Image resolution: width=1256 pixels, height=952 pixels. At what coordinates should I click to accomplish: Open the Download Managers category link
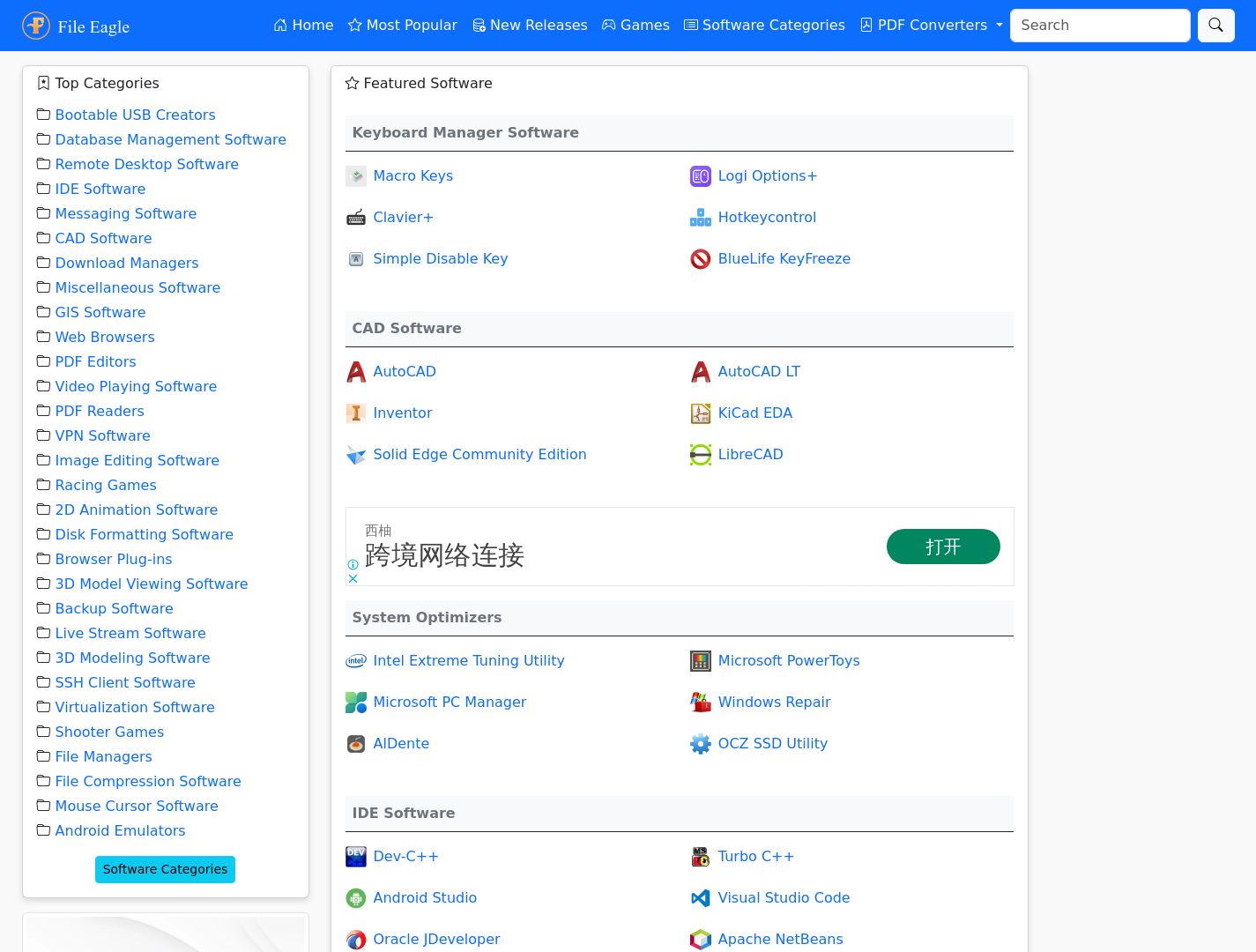(126, 263)
